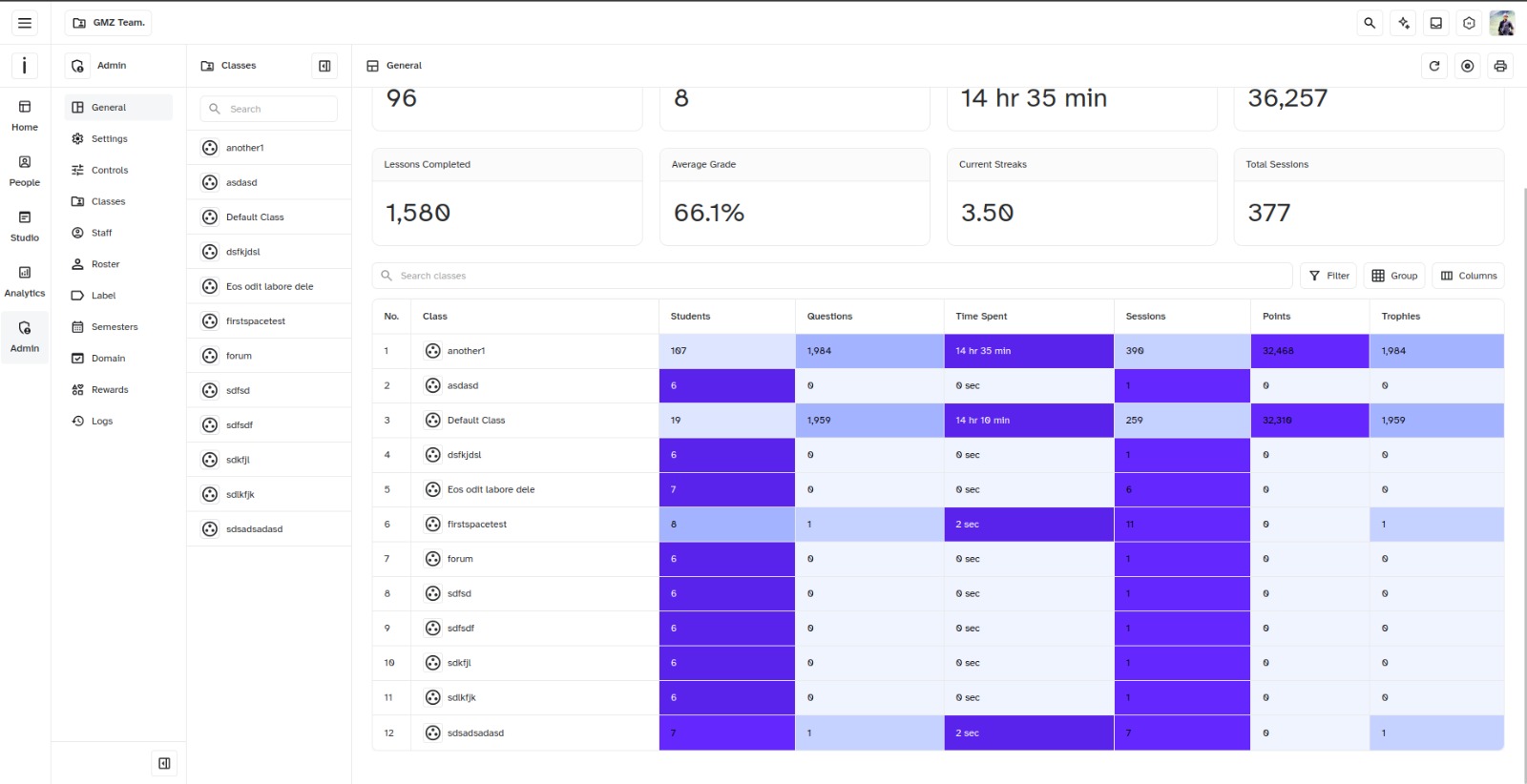
Task: Open Studio section in left rail
Action: click(x=25, y=226)
